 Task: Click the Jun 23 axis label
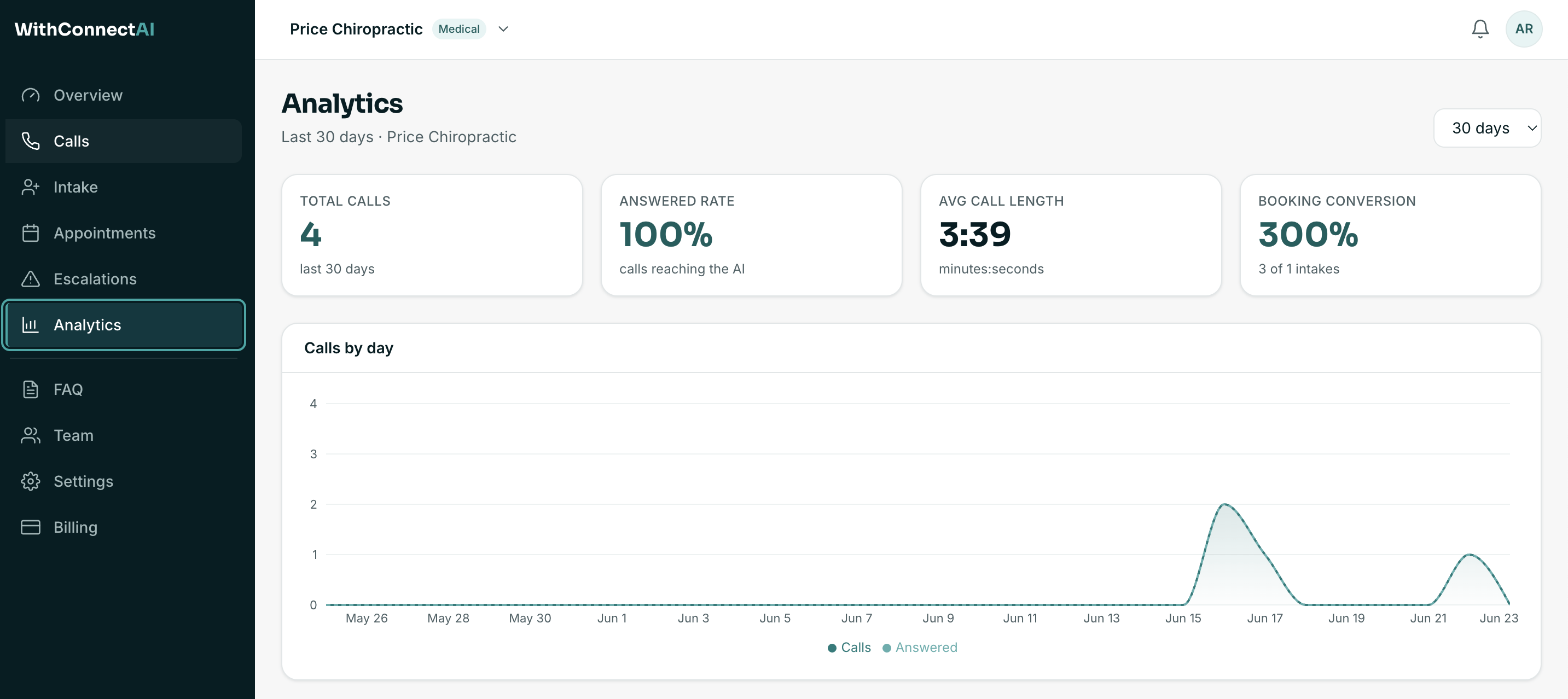click(x=1499, y=618)
